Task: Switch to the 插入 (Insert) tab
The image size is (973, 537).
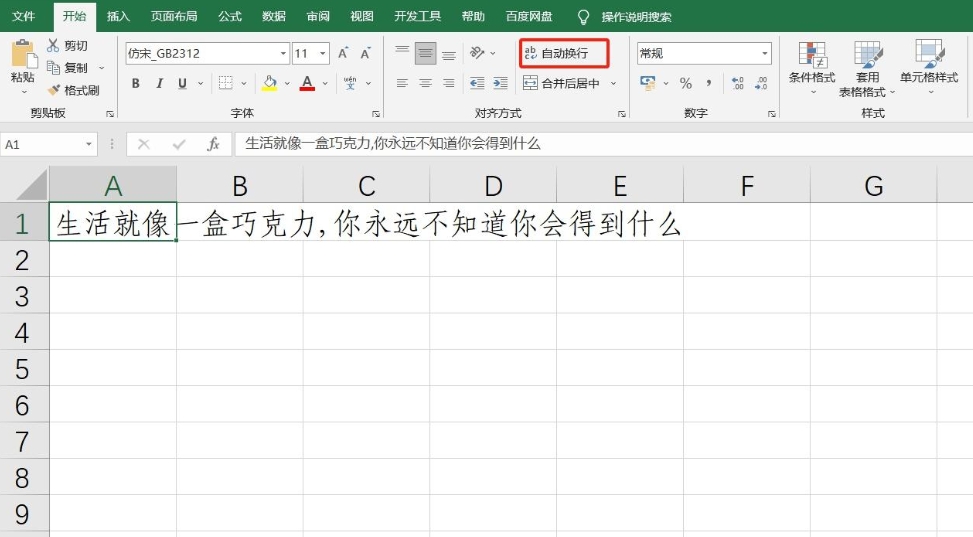Action: [x=118, y=17]
